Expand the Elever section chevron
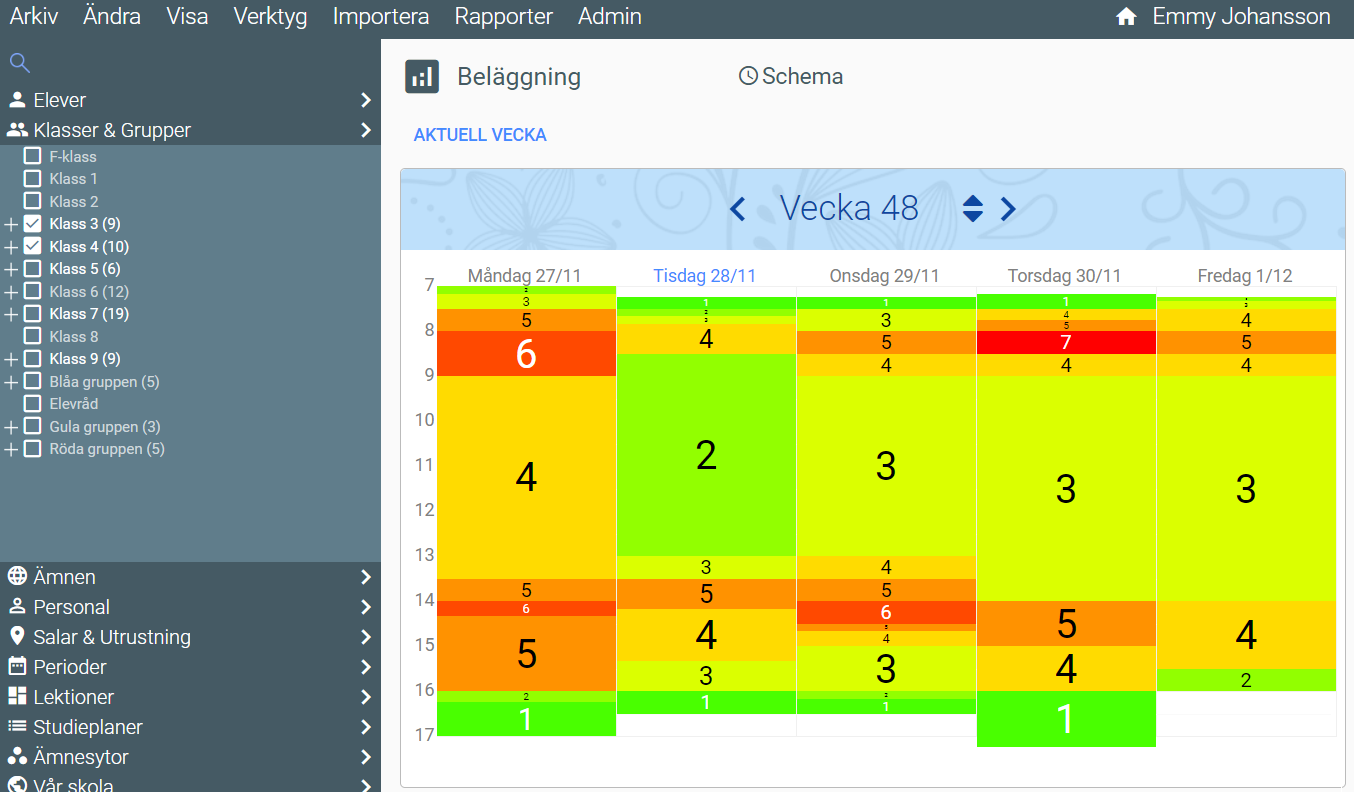The width and height of the screenshot is (1354, 792). (365, 100)
